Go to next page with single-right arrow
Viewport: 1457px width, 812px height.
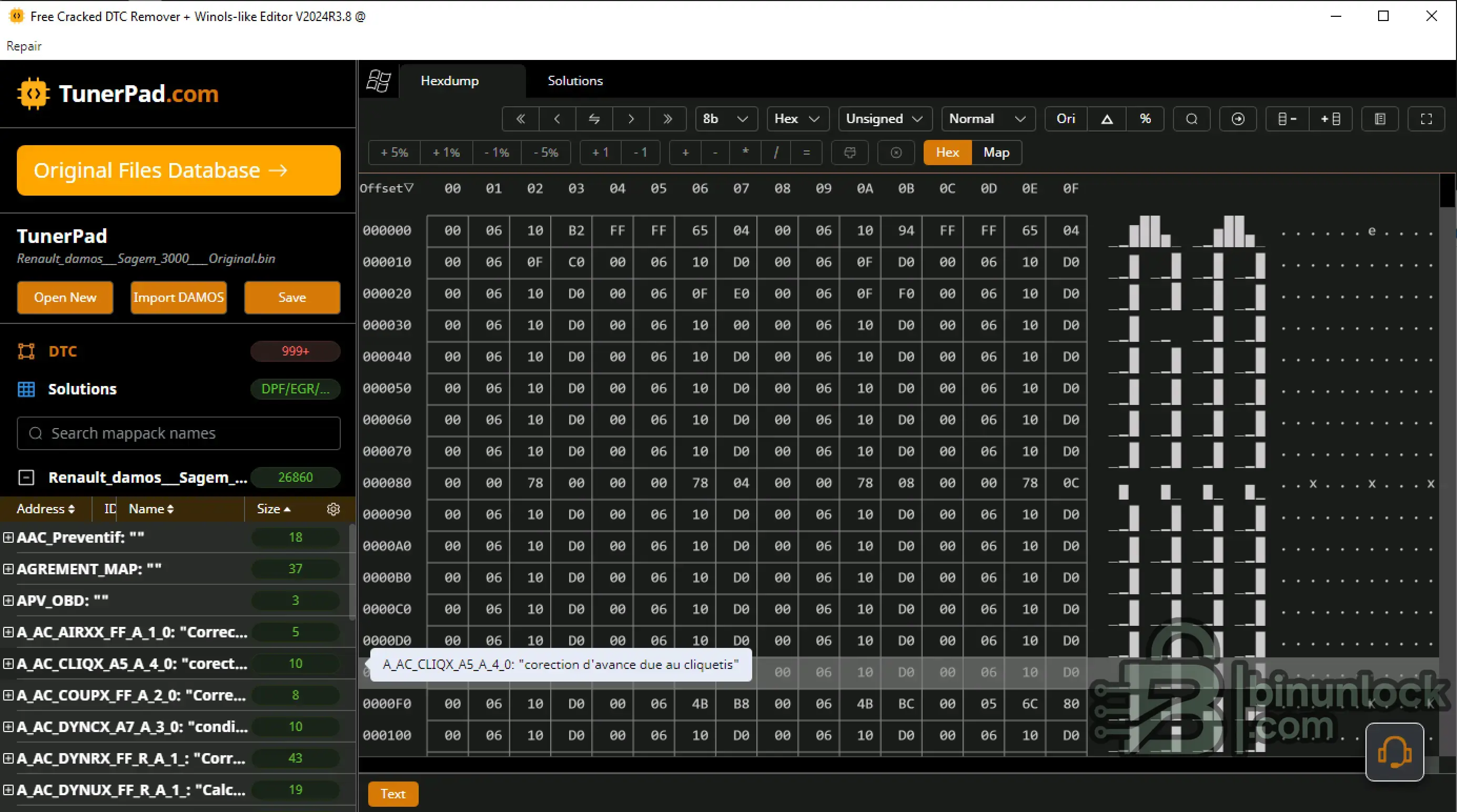[631, 119]
